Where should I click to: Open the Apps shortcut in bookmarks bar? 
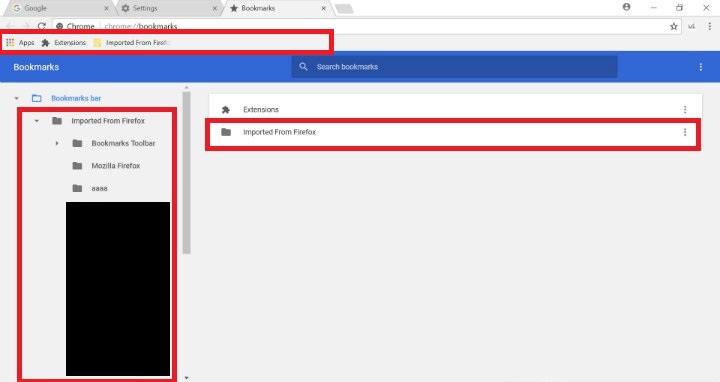pos(20,43)
